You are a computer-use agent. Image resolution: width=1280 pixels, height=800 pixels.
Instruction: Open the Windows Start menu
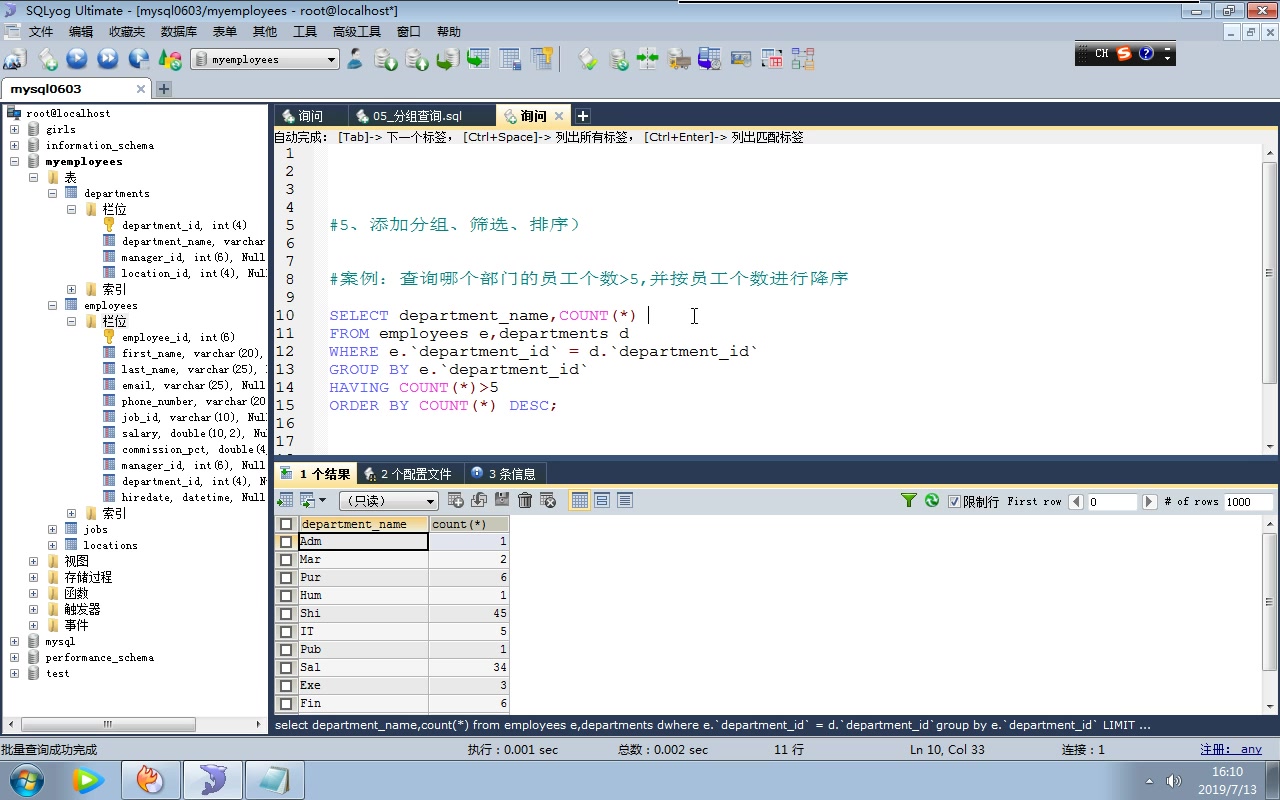tap(27, 779)
